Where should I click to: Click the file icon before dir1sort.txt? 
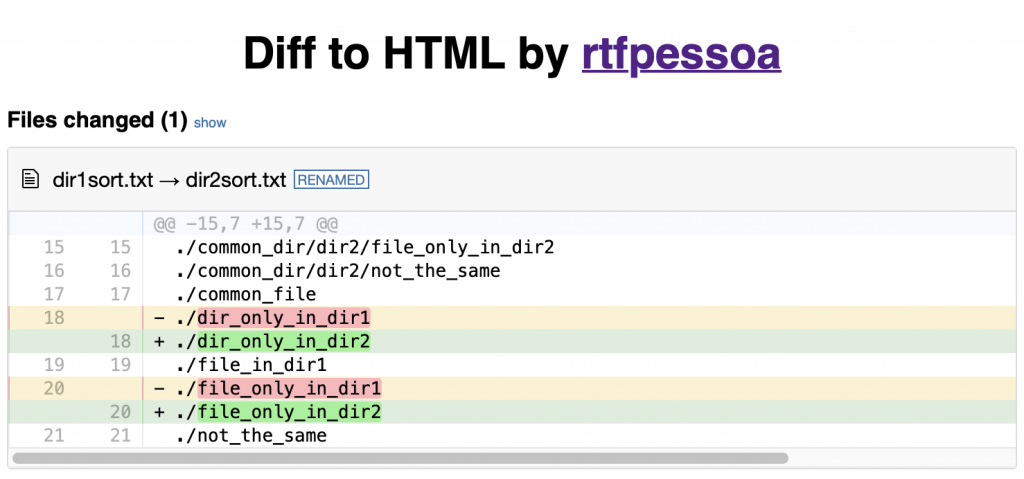pos(31,179)
